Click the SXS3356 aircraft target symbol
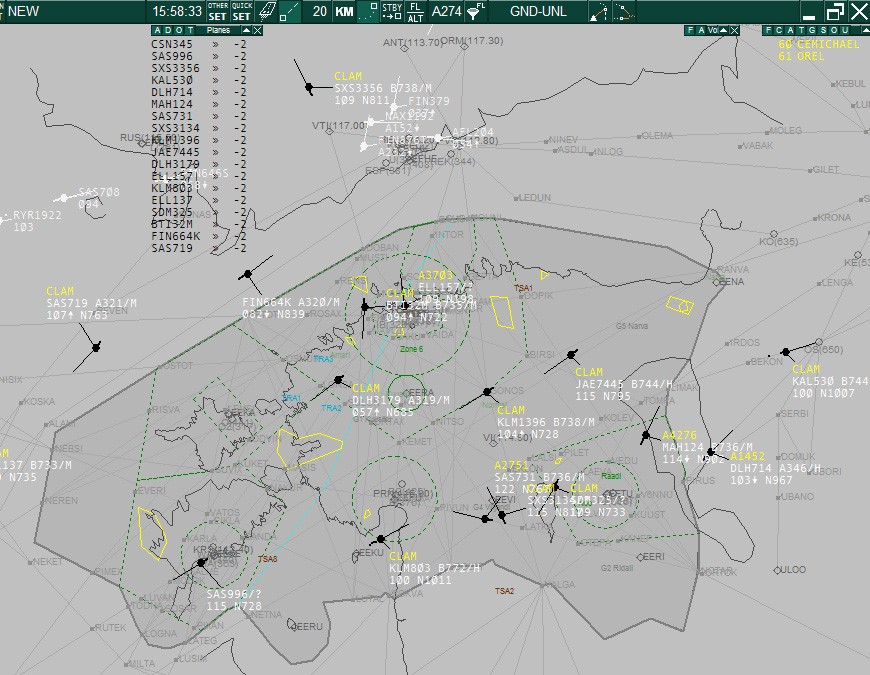Image resolution: width=870 pixels, height=675 pixels. pos(309,87)
